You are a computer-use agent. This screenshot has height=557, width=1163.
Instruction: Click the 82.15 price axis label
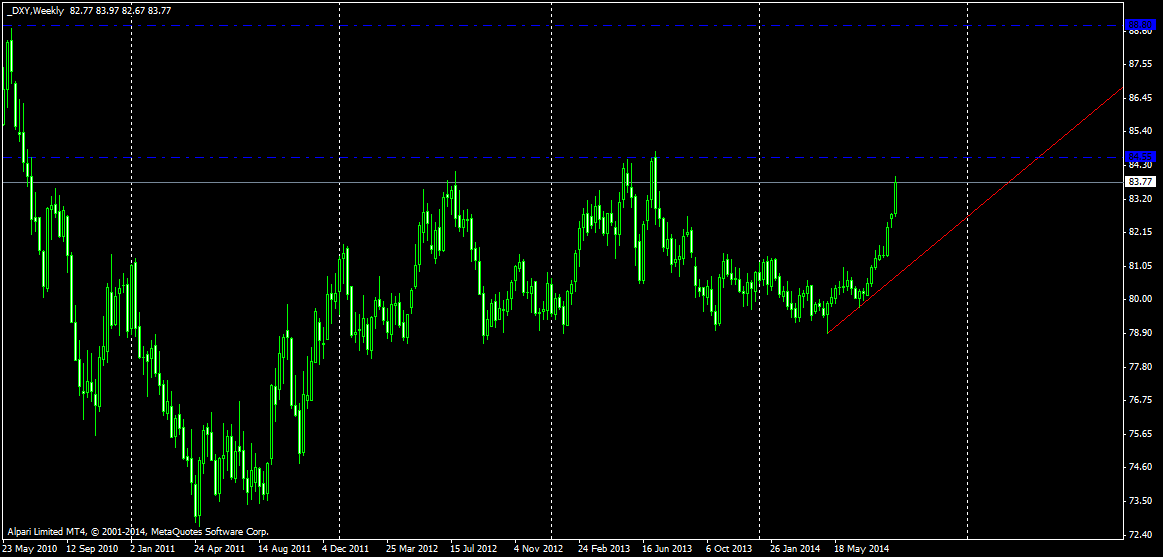(1139, 232)
